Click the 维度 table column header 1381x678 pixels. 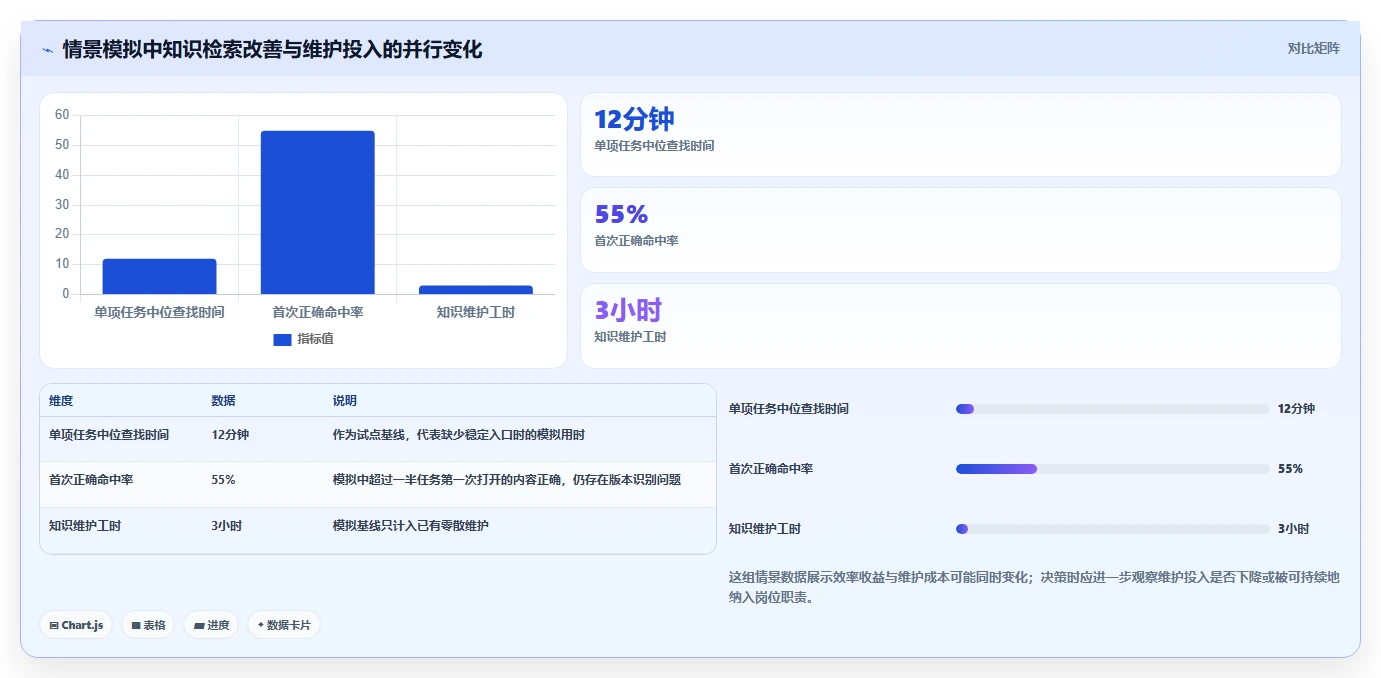click(61, 401)
